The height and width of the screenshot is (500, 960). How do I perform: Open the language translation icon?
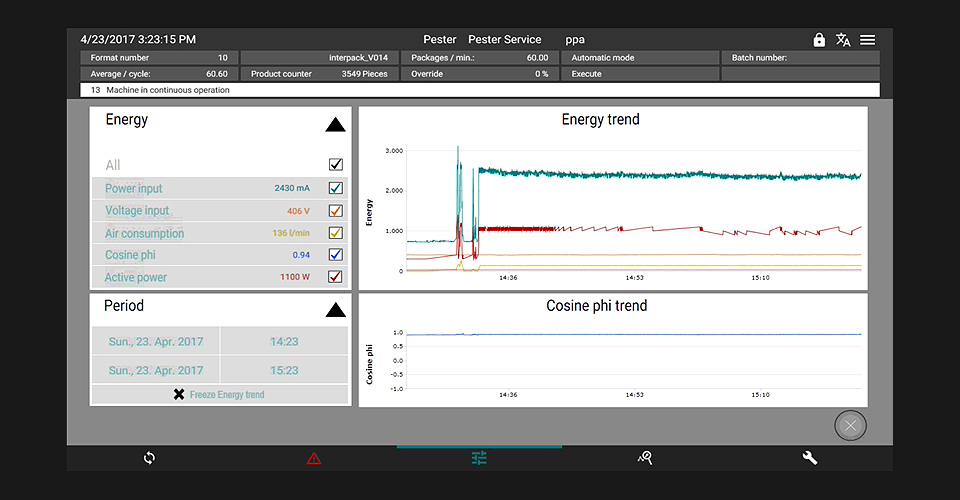click(843, 40)
